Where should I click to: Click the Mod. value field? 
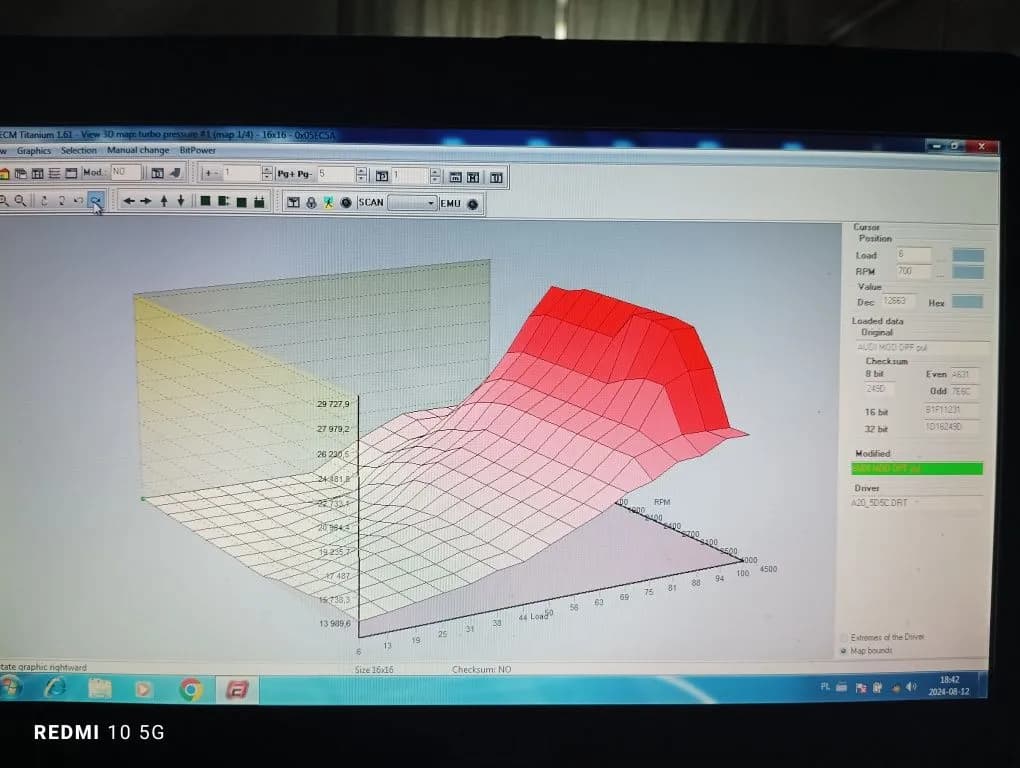125,173
